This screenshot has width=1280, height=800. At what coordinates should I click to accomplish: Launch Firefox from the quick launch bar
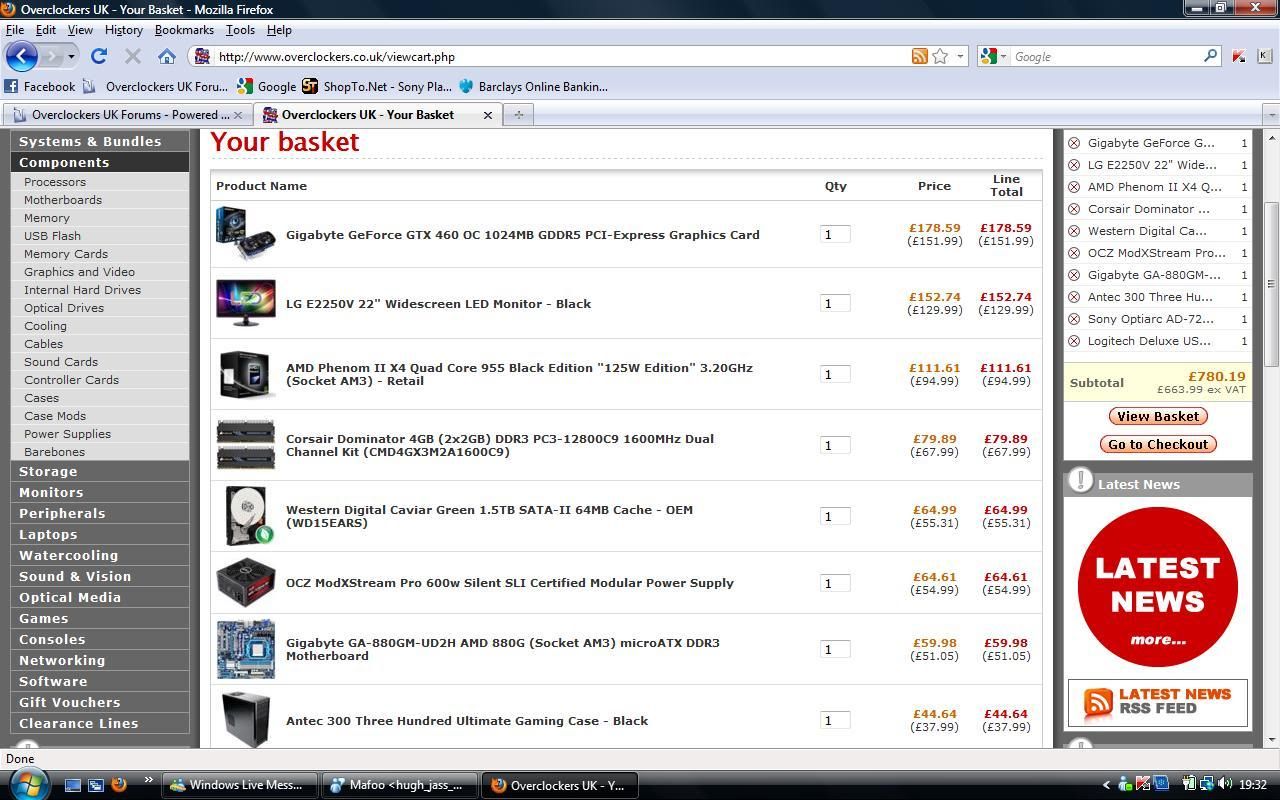pos(118,785)
